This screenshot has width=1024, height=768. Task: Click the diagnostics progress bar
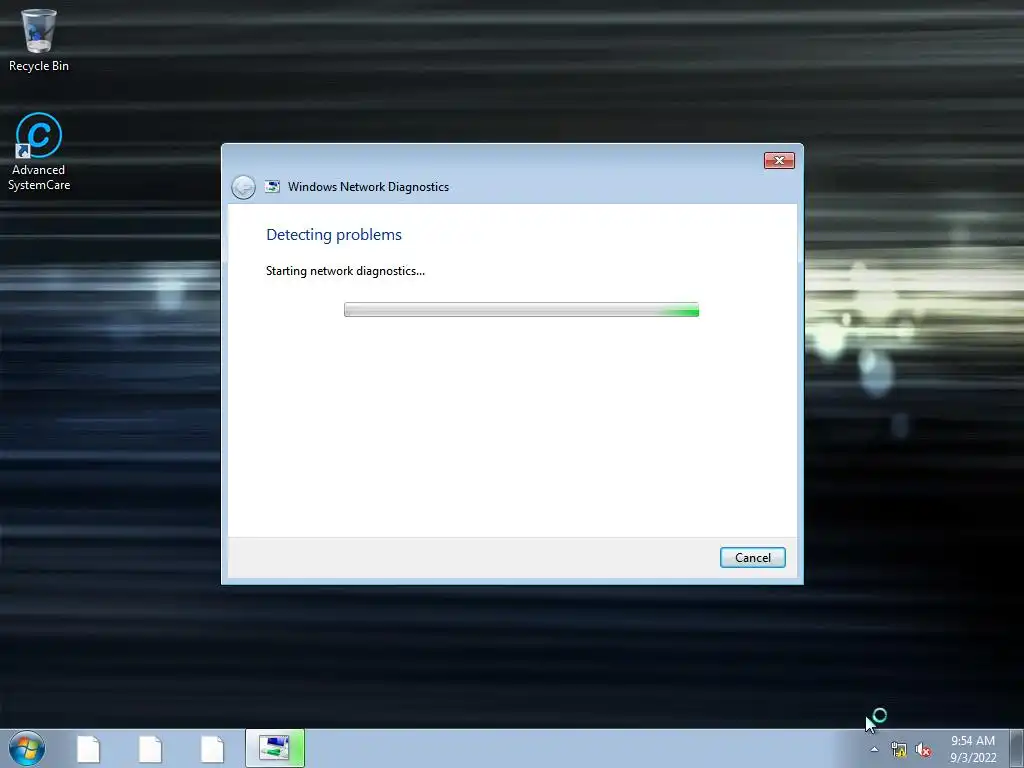521,310
